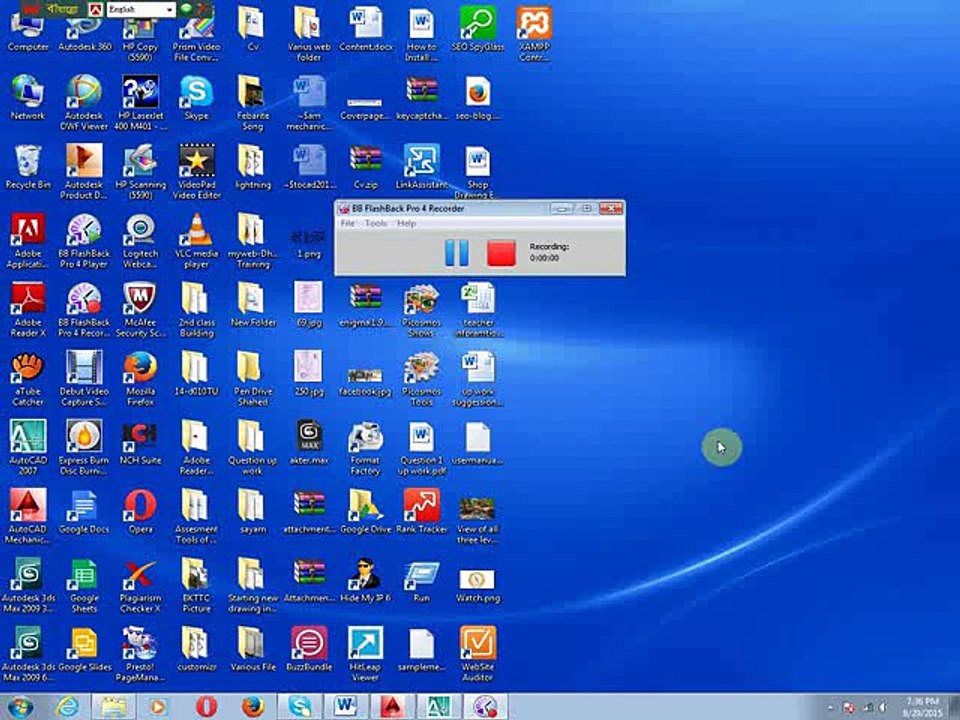
Task: Select Mozilla Firefox desktop shortcut
Action: (x=140, y=379)
